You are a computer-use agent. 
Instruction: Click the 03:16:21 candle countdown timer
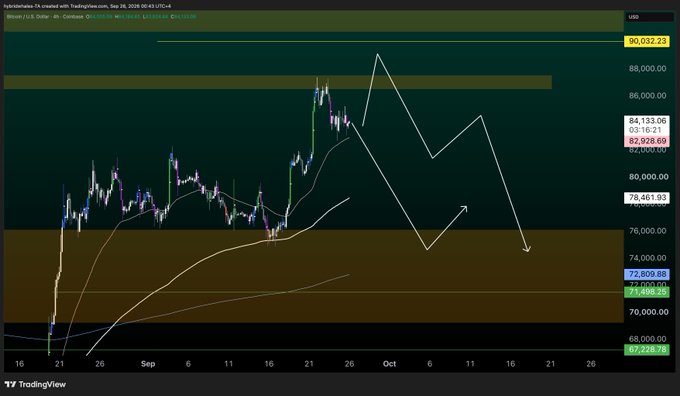click(645, 130)
